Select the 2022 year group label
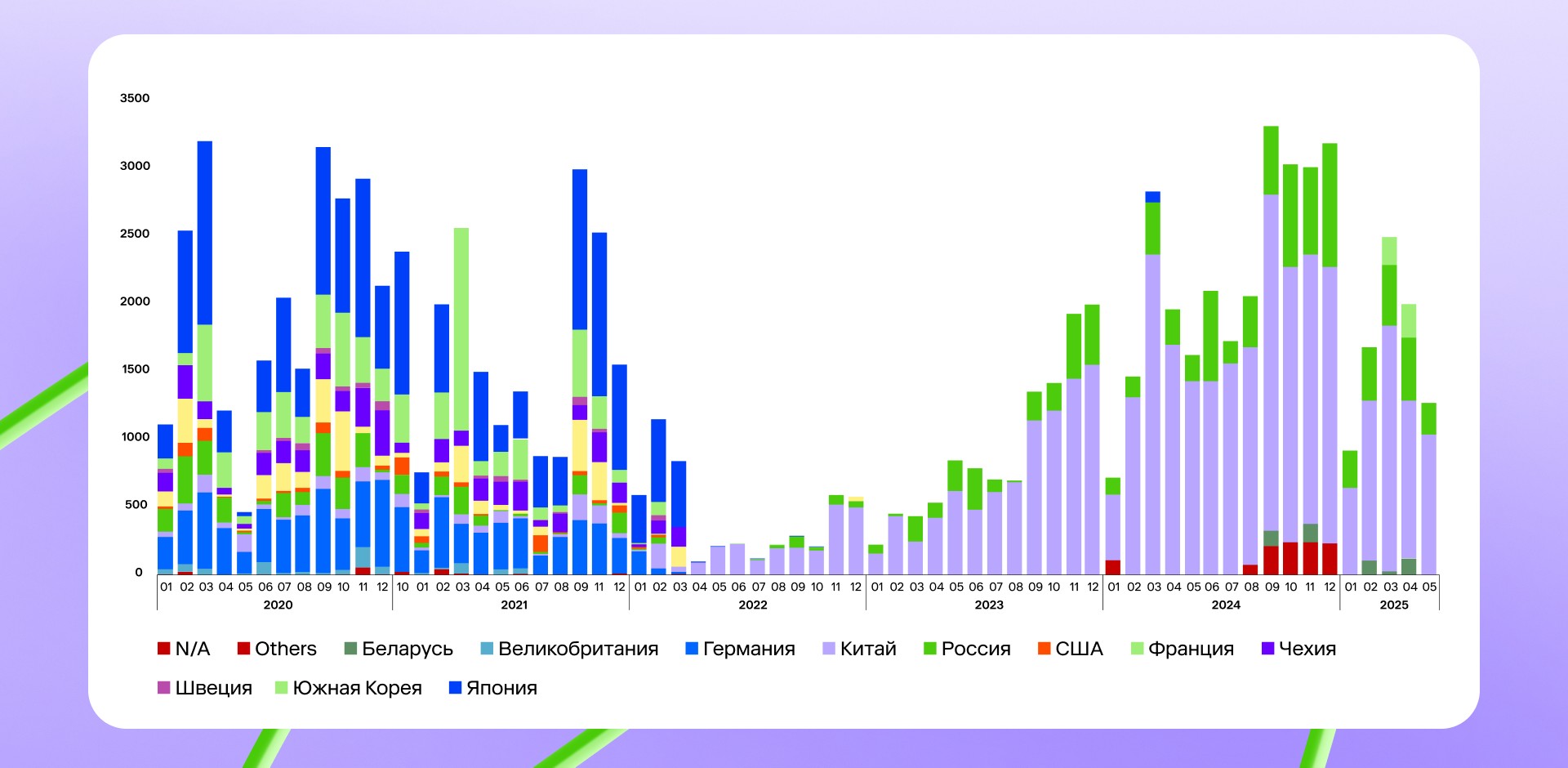1568x768 pixels. 752,605
